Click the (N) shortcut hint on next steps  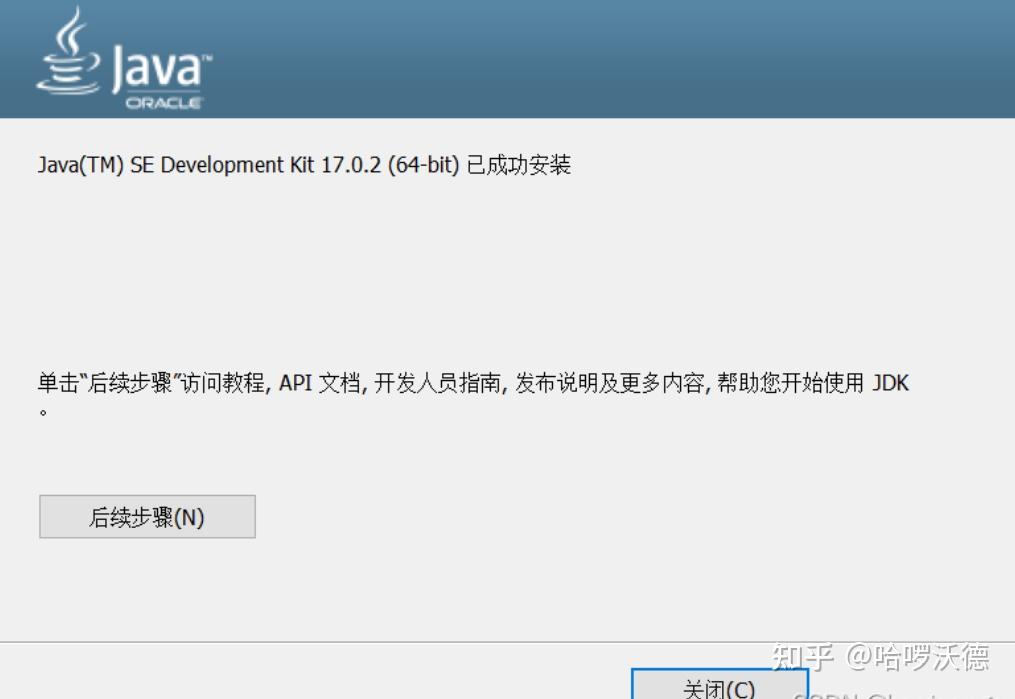coord(191,516)
